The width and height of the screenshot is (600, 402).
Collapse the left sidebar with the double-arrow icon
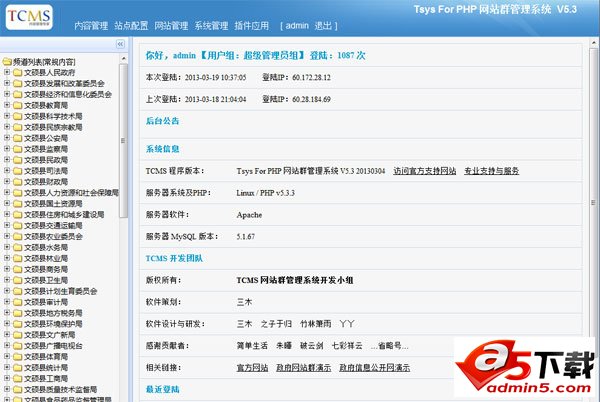tap(120, 44)
